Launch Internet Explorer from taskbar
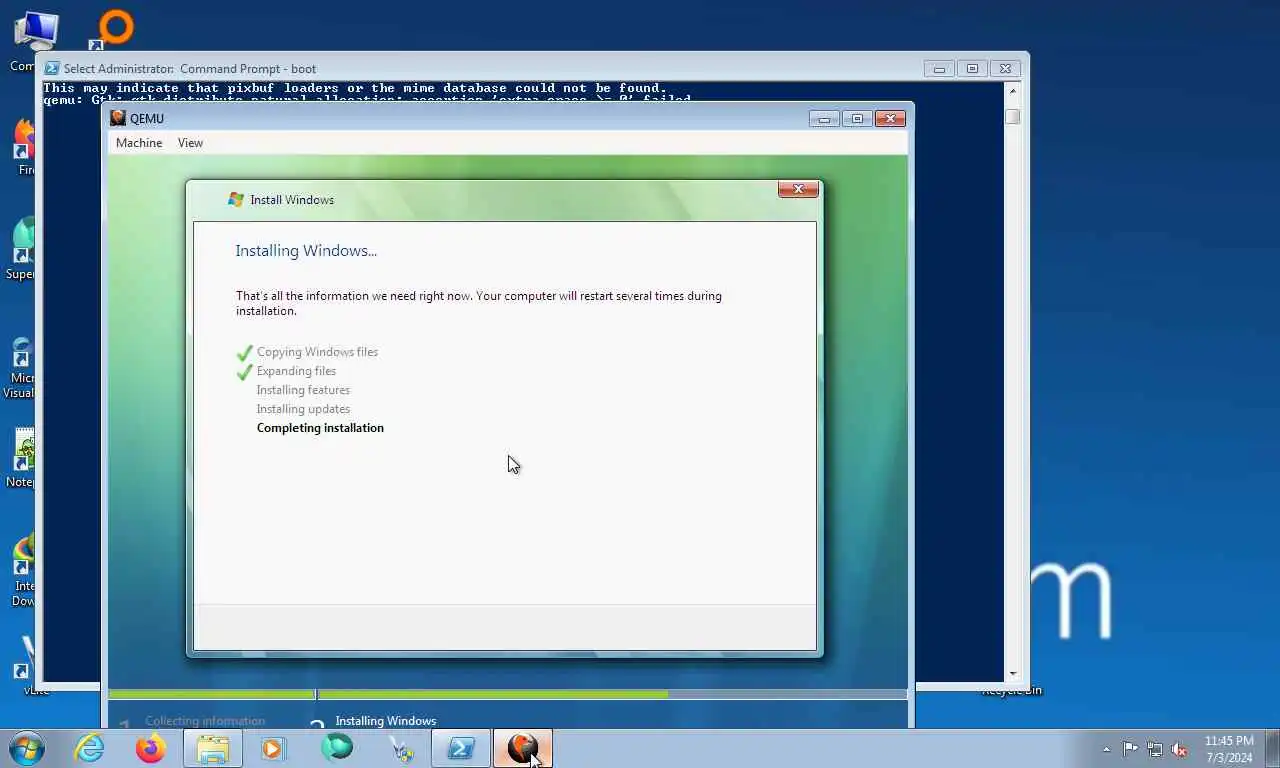 [x=90, y=748]
